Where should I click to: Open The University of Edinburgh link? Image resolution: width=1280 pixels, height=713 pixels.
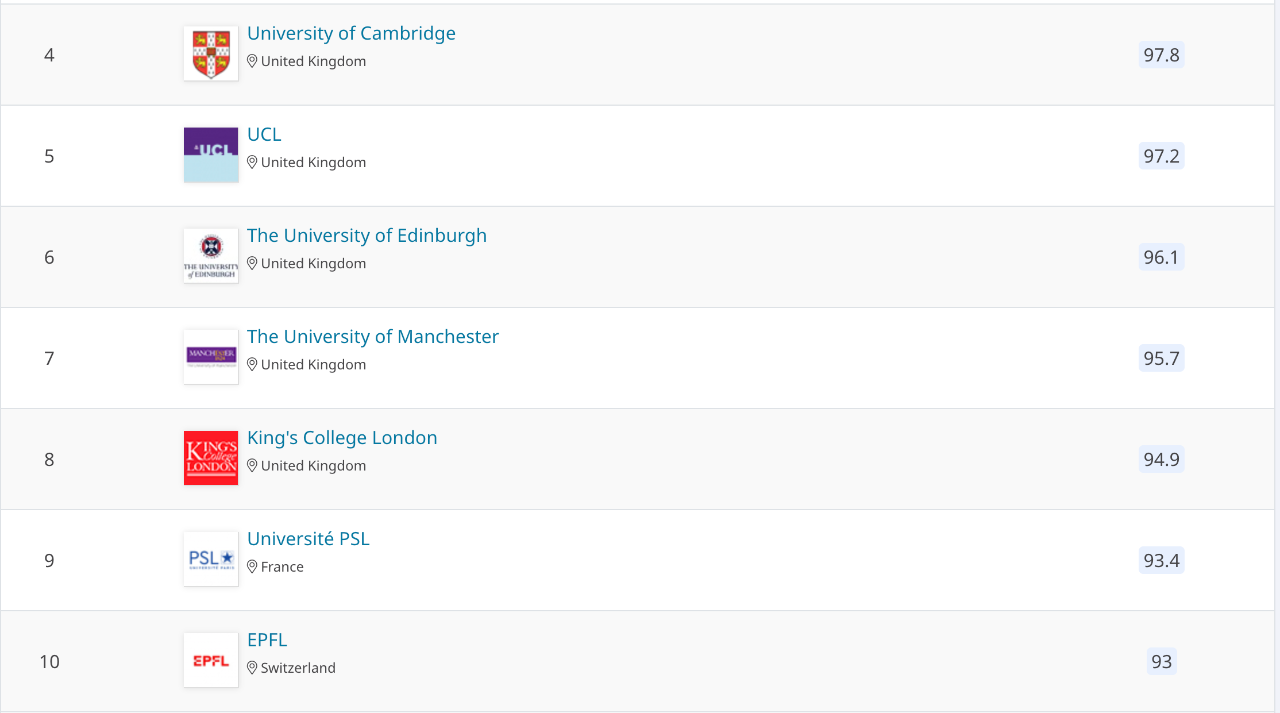367,235
